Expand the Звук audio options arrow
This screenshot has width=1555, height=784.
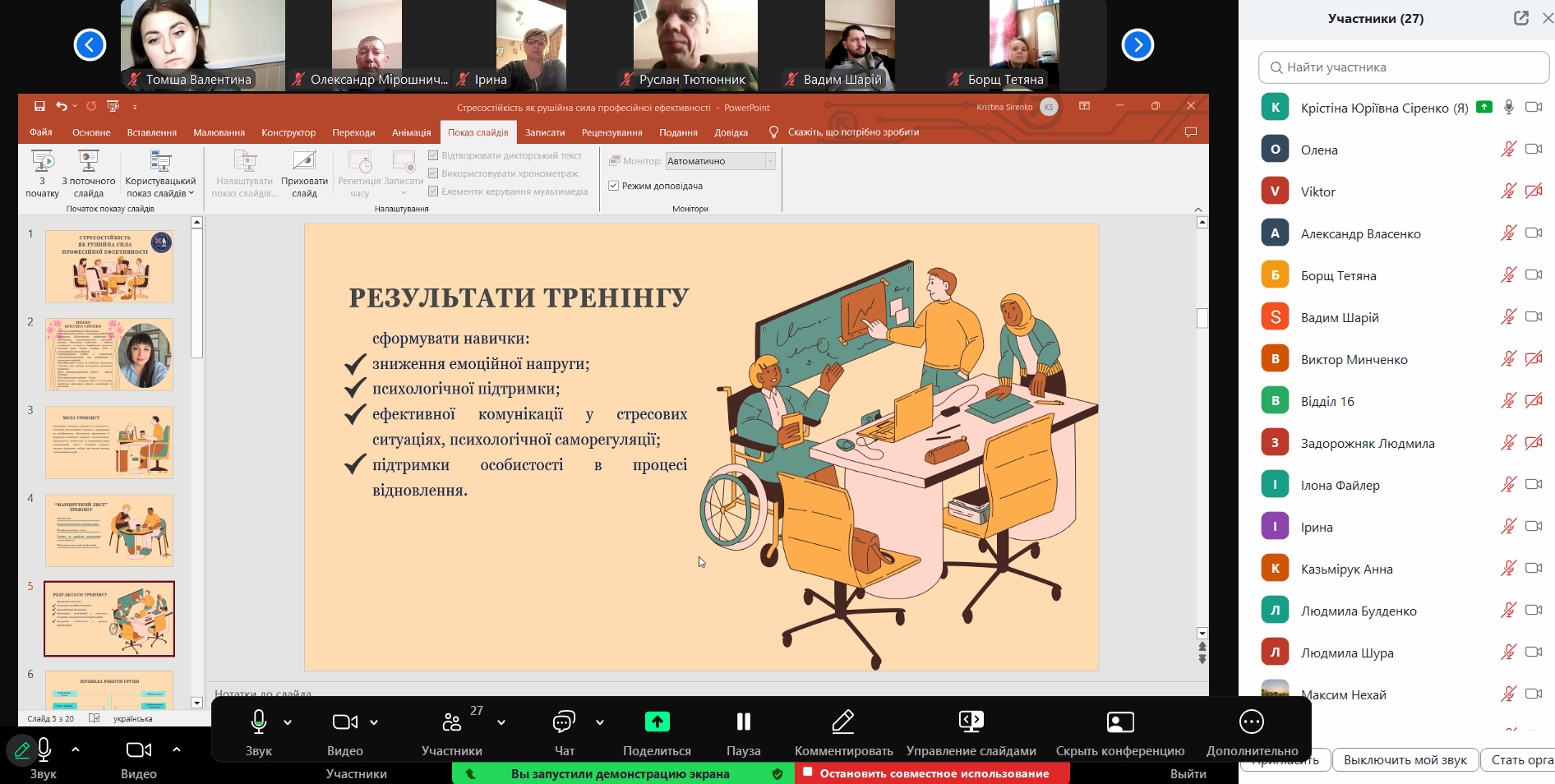click(288, 722)
